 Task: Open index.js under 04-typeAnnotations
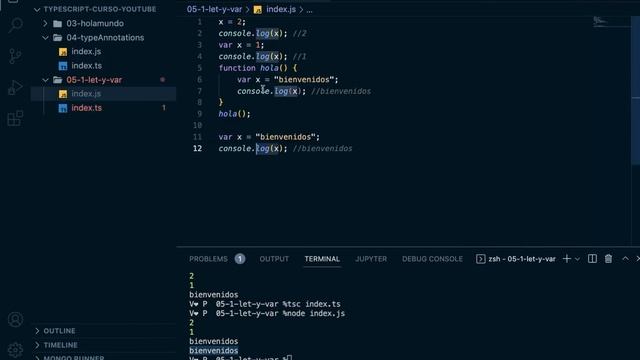(86, 52)
